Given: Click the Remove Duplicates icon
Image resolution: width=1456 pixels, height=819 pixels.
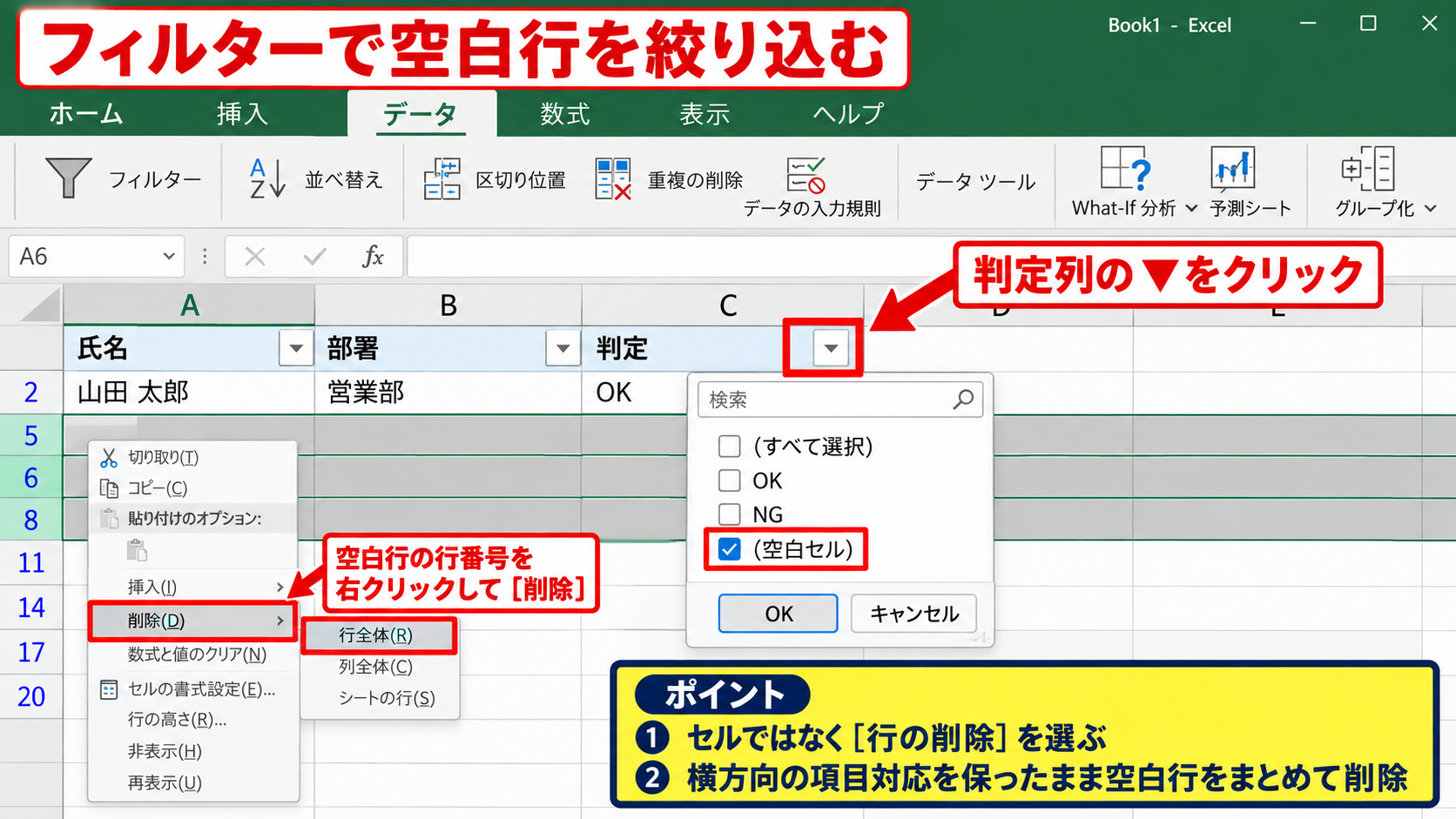Looking at the screenshot, I should click(x=613, y=178).
